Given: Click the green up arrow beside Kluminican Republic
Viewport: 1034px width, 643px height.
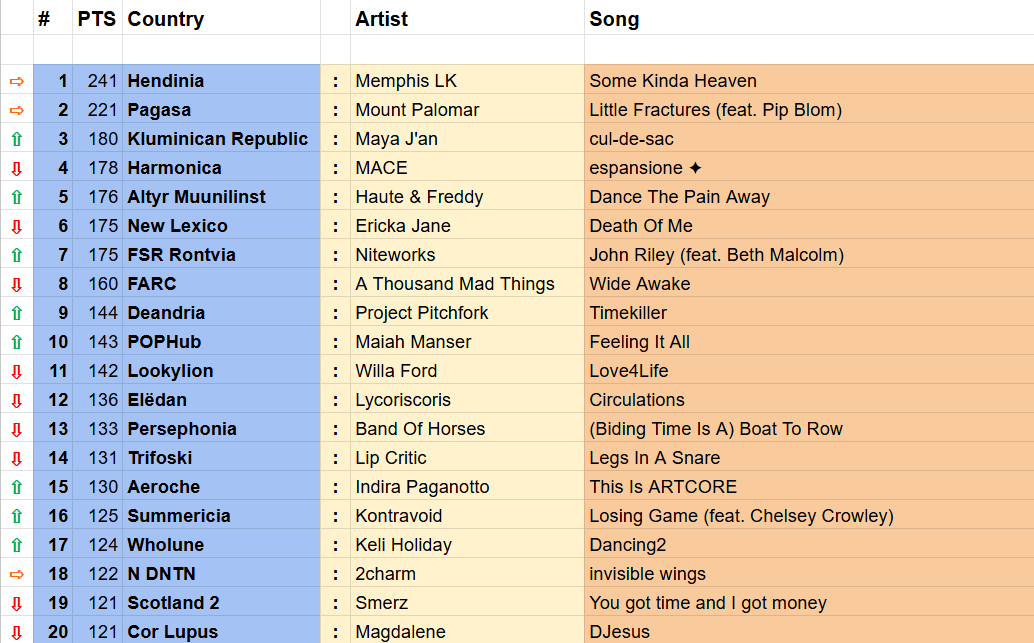Looking at the screenshot, I should point(16,139).
